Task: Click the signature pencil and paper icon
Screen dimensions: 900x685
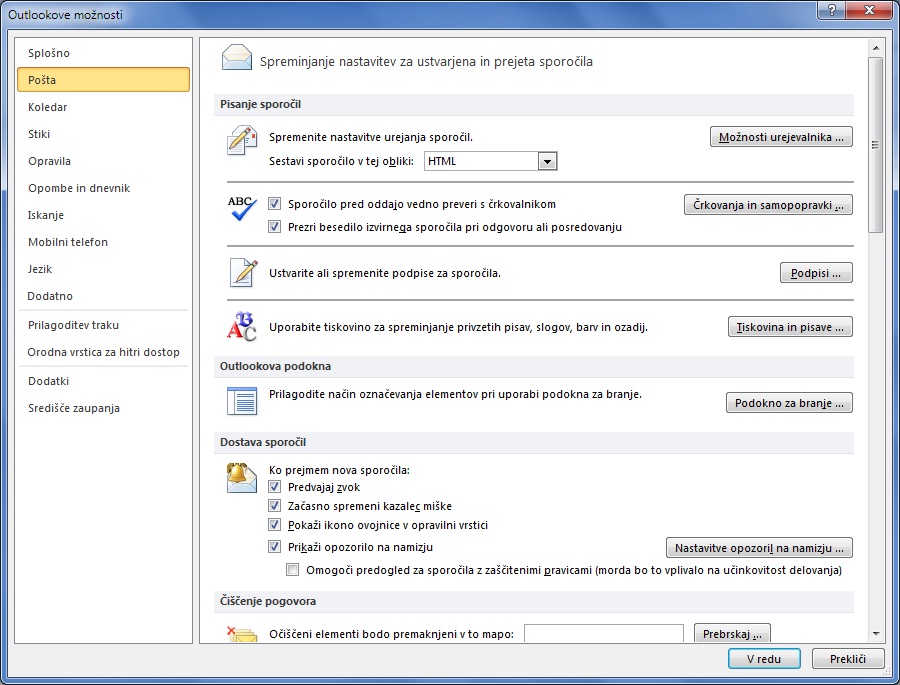Action: (x=243, y=273)
